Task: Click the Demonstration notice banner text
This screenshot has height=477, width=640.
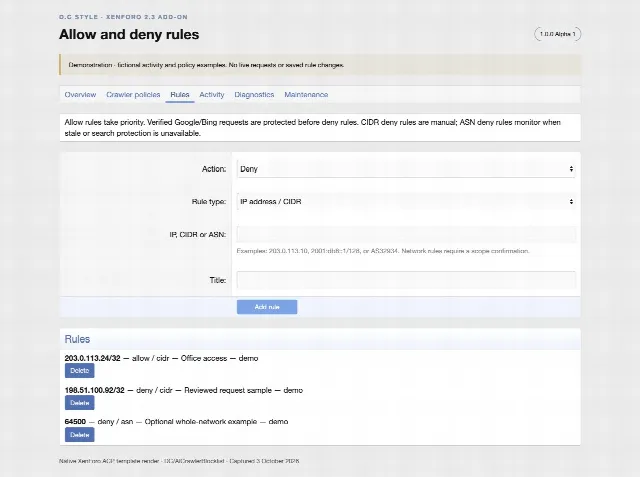Action: click(206, 65)
